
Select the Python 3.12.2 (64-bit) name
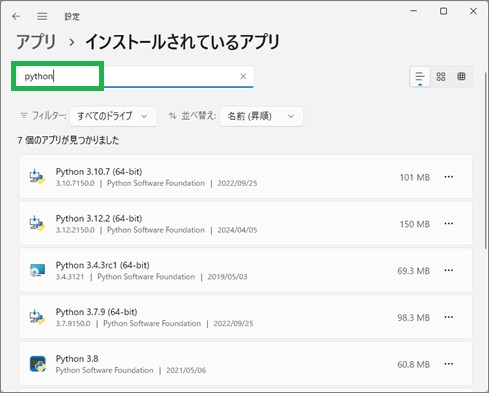coord(99,218)
